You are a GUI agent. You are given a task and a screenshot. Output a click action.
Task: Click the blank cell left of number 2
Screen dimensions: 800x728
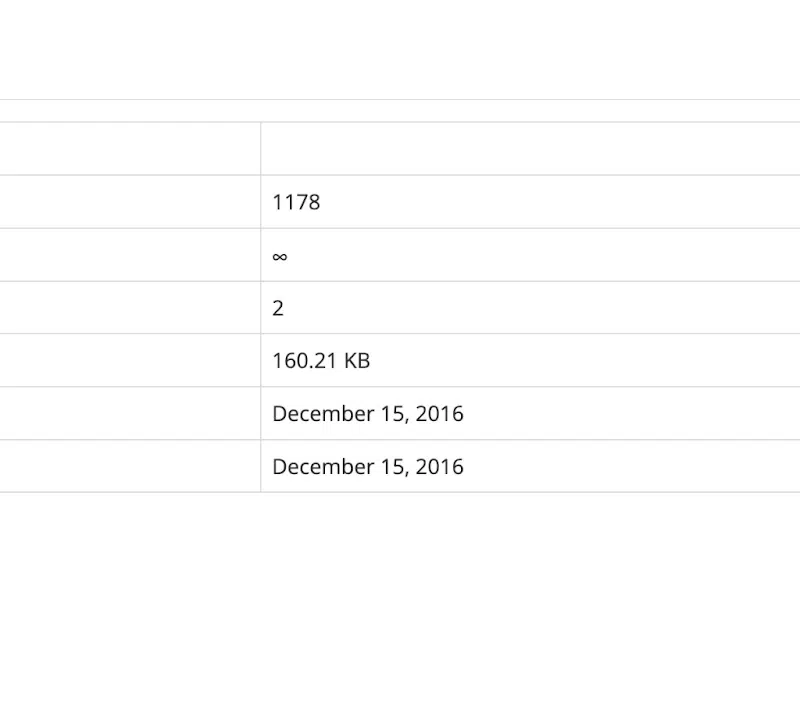(x=130, y=308)
